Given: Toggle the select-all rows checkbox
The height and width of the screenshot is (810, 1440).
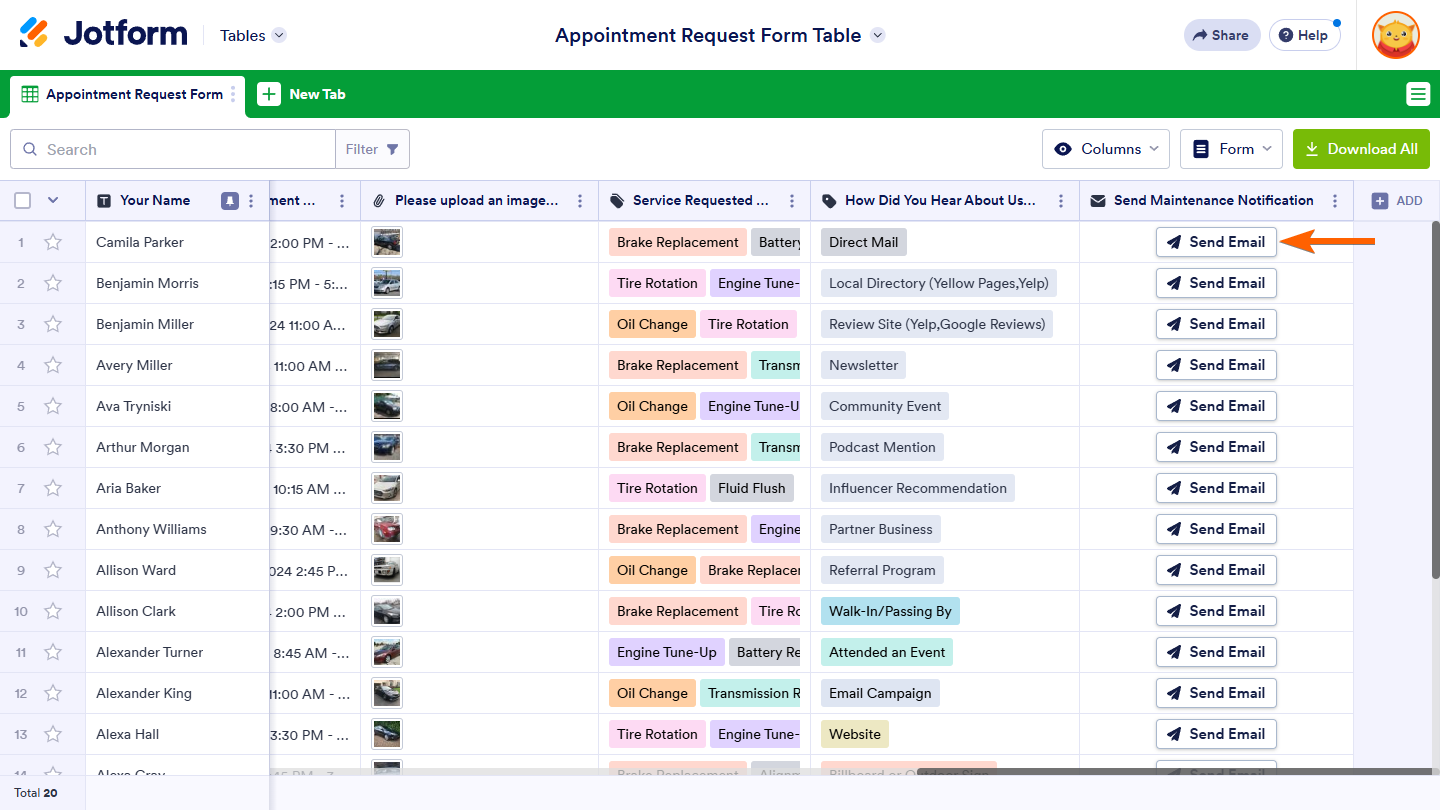Looking at the screenshot, I should pyautogui.click(x=23, y=200).
